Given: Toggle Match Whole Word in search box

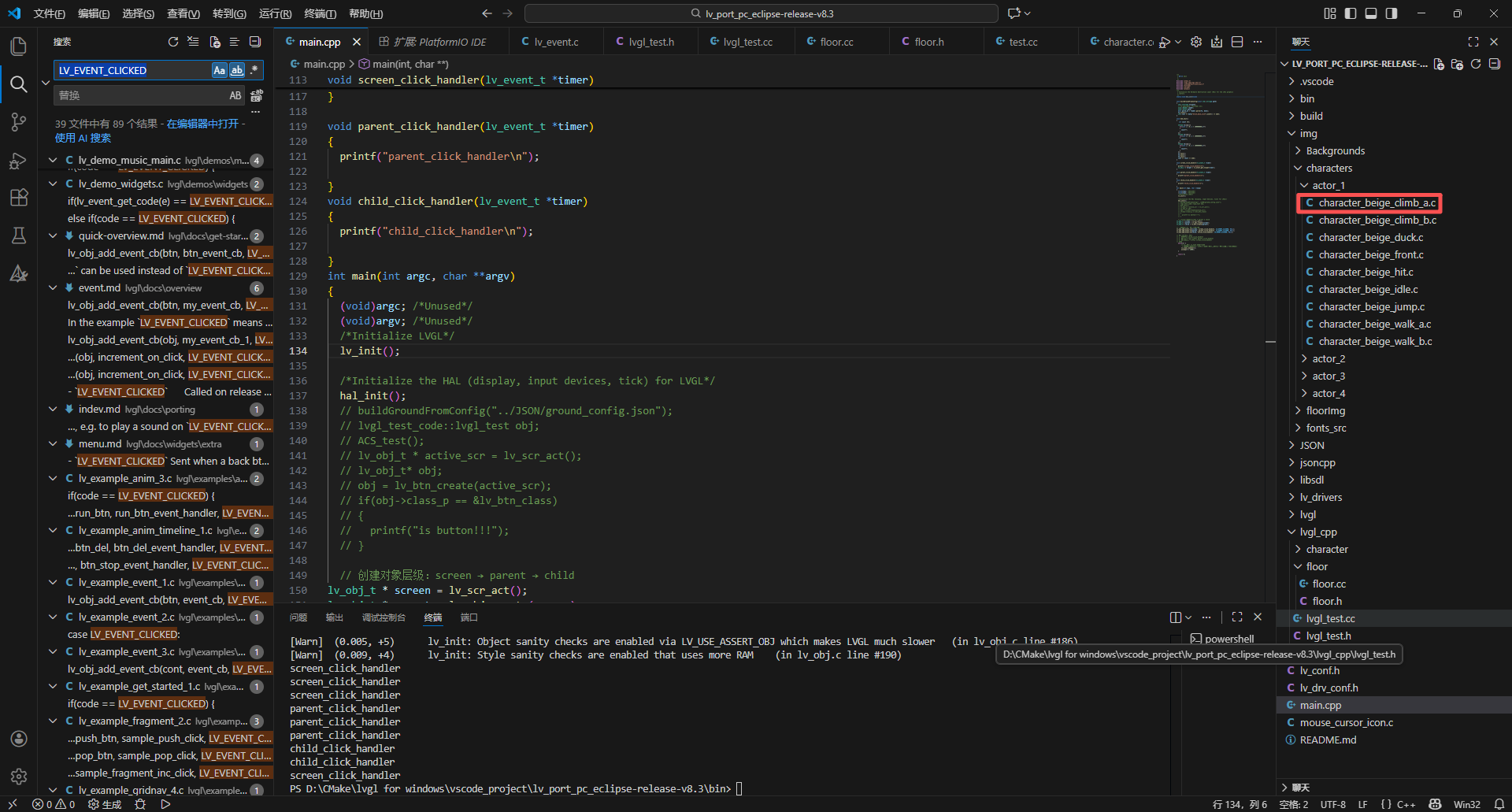Looking at the screenshot, I should [x=236, y=70].
